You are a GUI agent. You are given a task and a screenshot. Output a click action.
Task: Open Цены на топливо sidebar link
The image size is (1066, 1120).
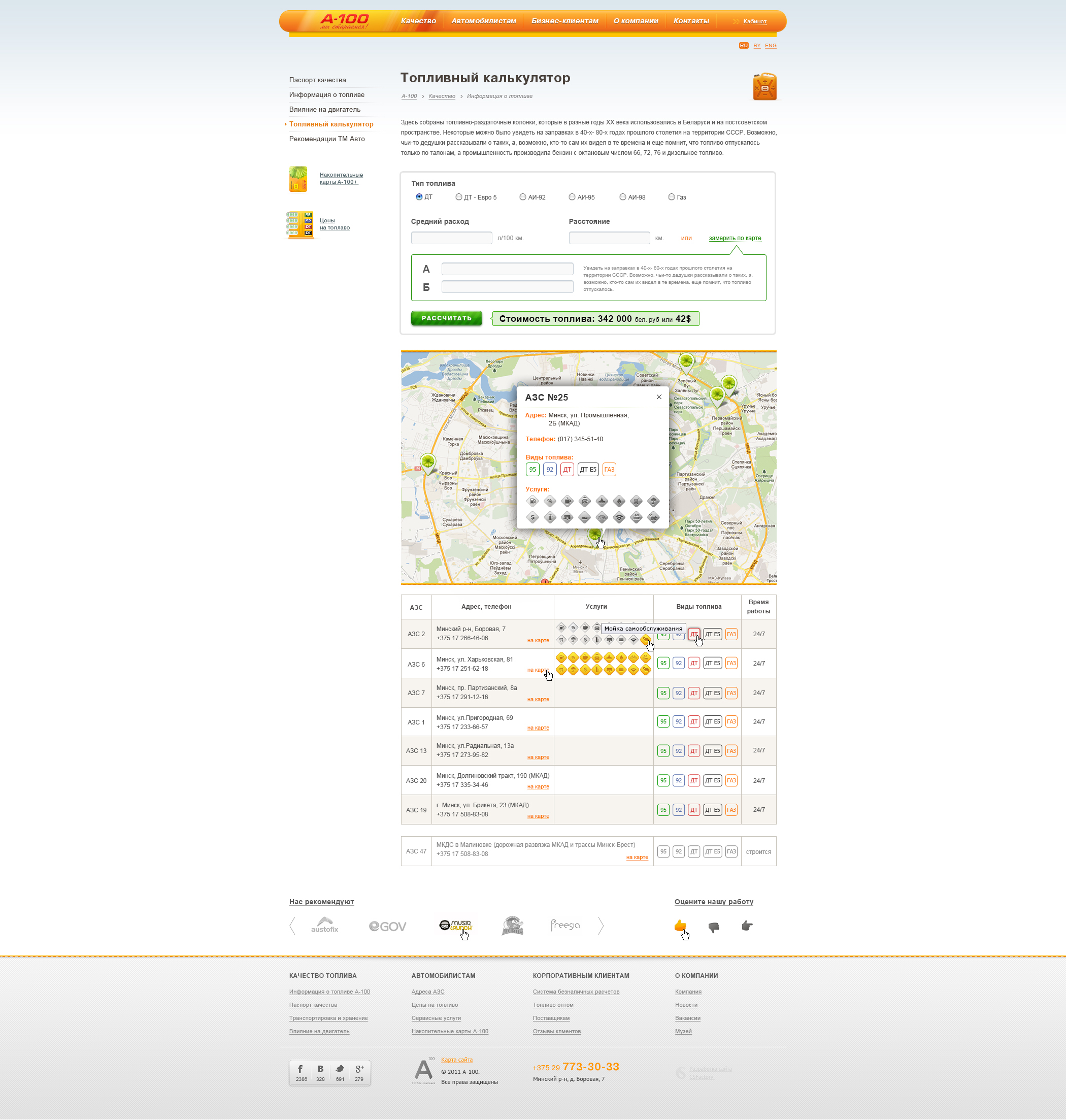tap(335, 224)
